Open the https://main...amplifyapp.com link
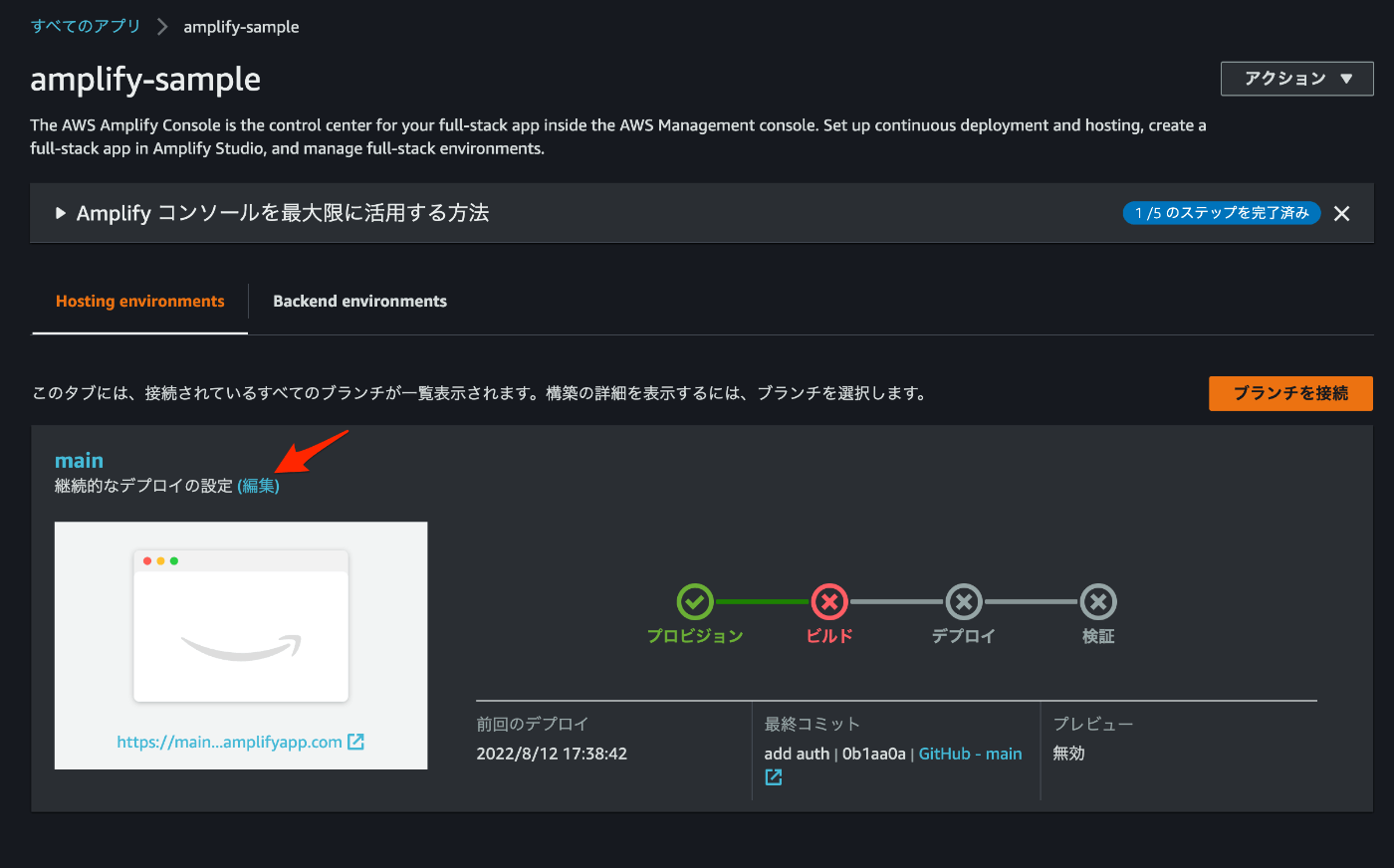This screenshot has height=868, width=1394. pos(229,742)
